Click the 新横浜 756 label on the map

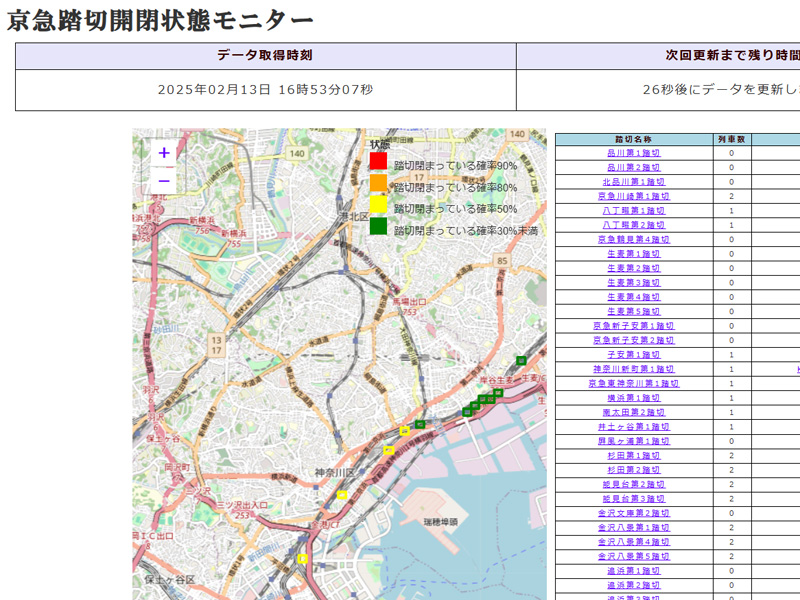click(x=203, y=225)
